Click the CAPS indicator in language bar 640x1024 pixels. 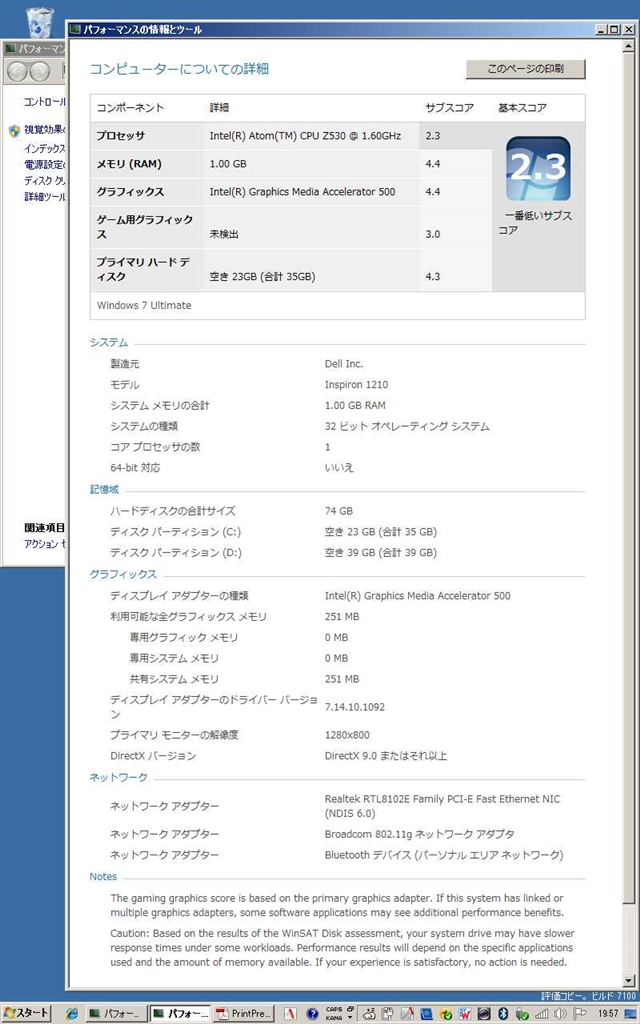click(334, 1009)
